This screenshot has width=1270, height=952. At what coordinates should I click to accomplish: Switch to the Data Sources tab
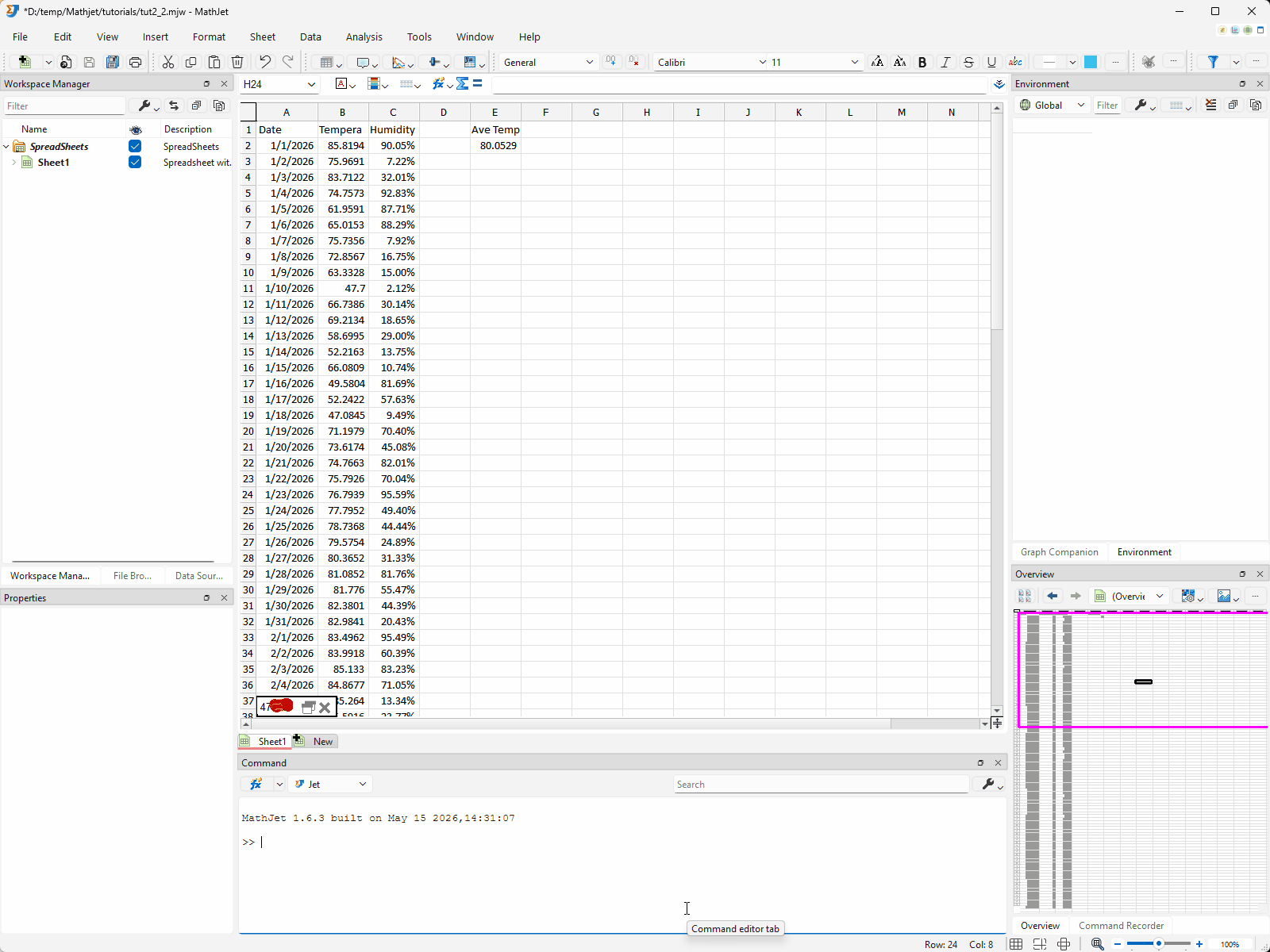pos(198,576)
